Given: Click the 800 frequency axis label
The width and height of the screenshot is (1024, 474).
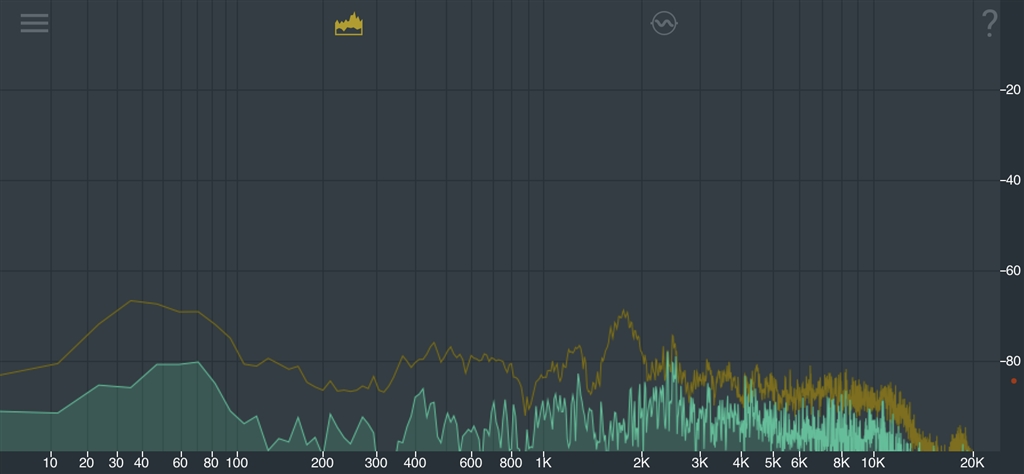Looking at the screenshot, I should click(x=511, y=463).
